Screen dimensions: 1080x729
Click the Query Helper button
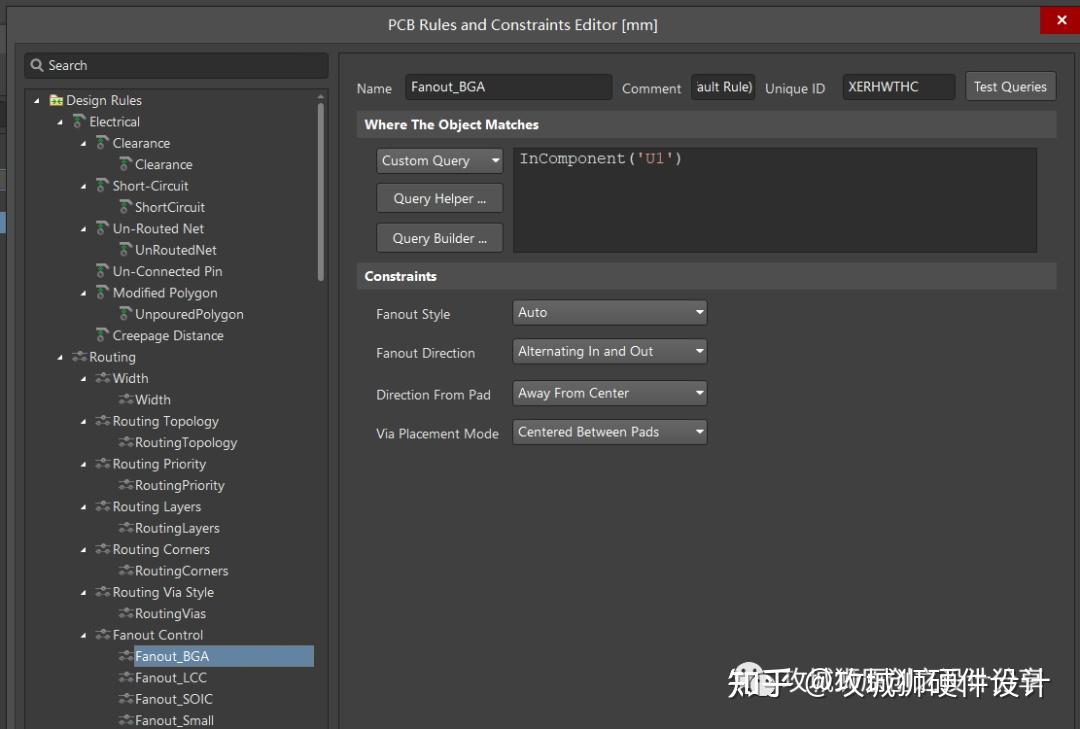439,197
